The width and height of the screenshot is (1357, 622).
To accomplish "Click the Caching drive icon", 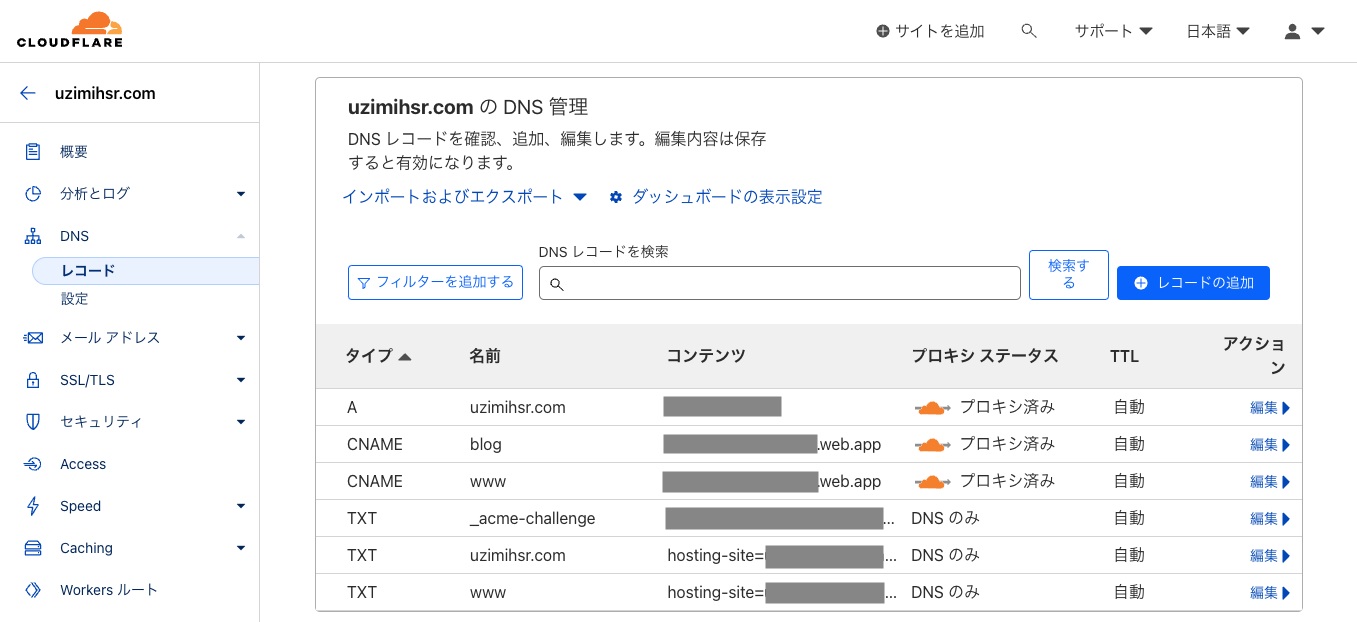I will click(x=33, y=548).
